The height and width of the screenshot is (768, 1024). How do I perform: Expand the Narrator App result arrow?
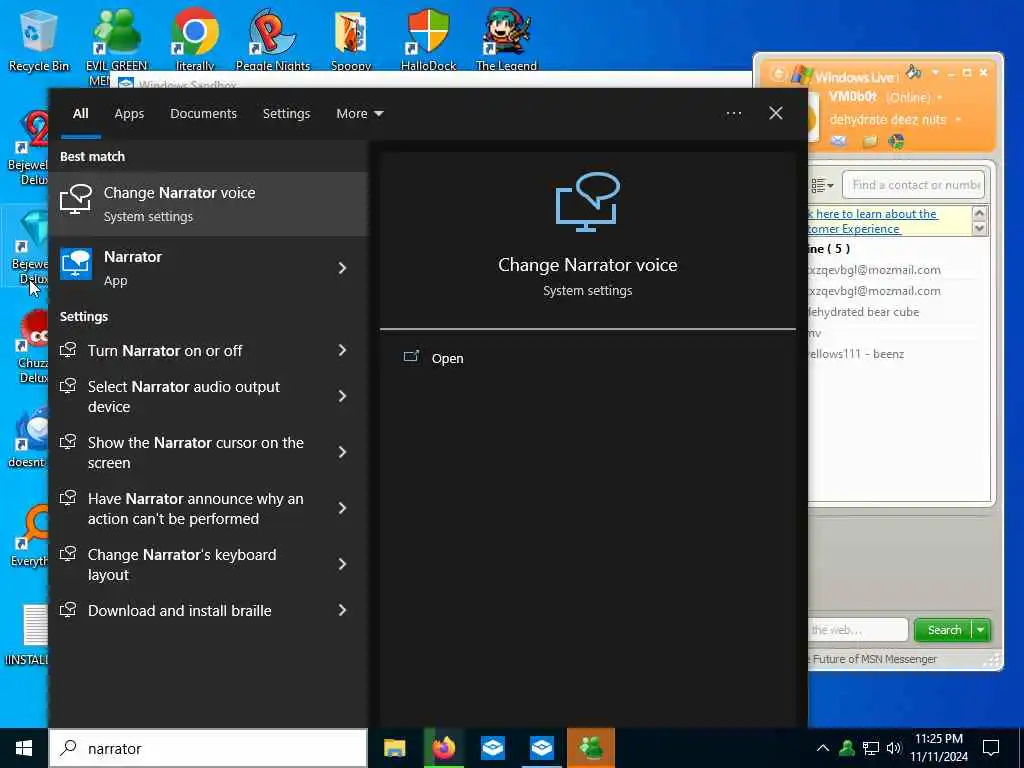pyautogui.click(x=342, y=268)
